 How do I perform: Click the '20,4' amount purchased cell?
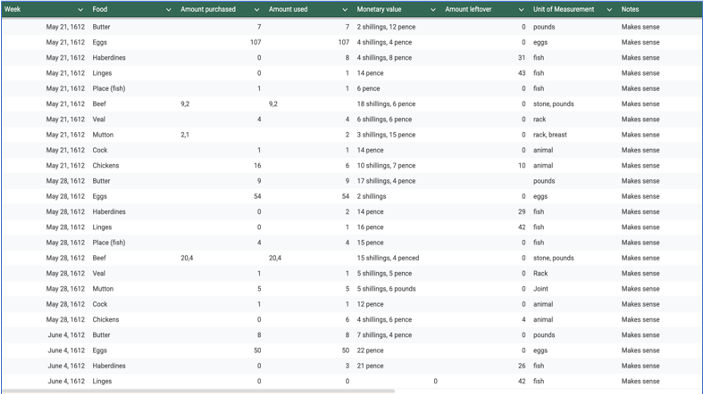(187, 258)
